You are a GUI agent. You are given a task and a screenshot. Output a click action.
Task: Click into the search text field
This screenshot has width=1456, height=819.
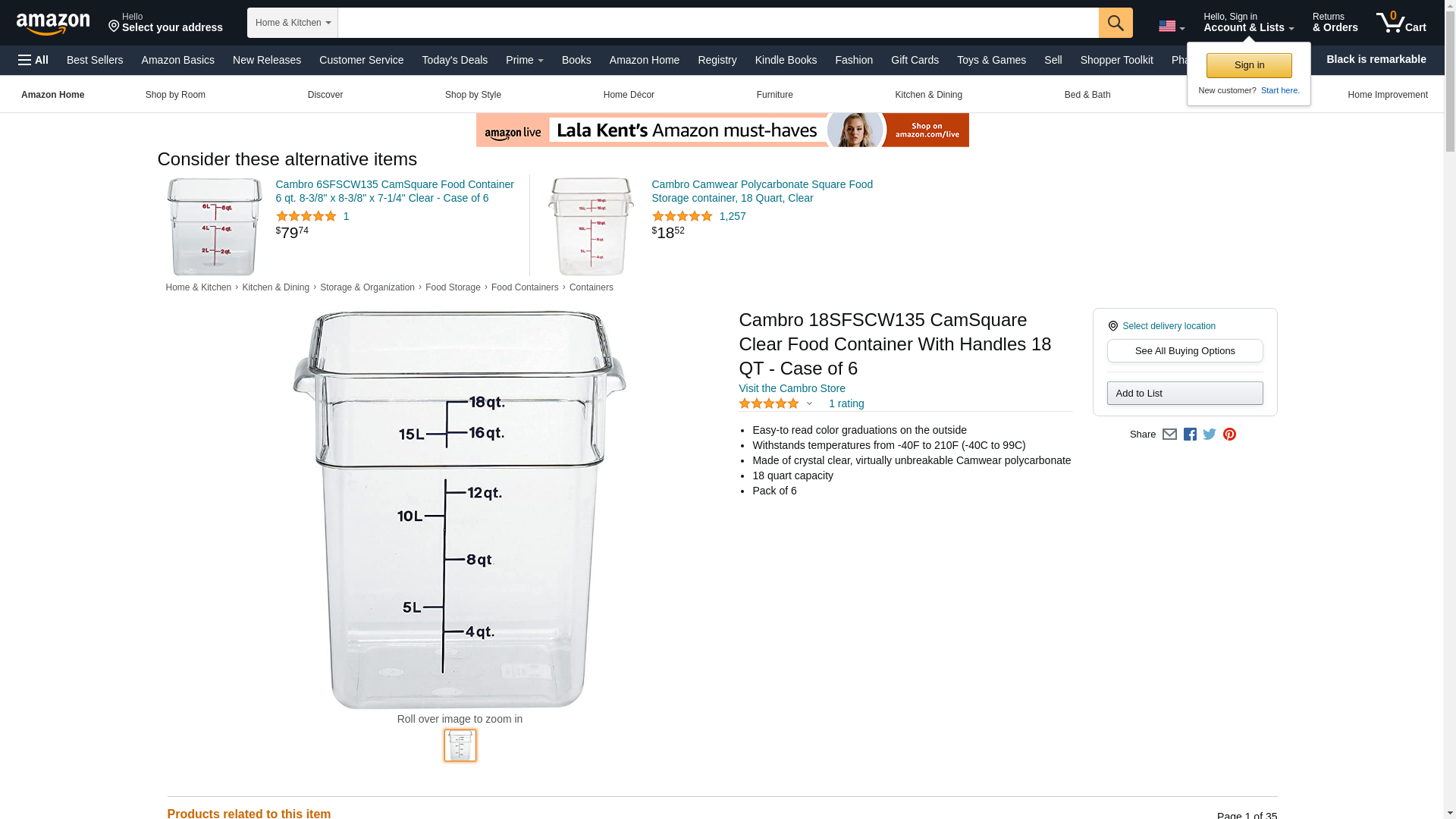coord(717,23)
